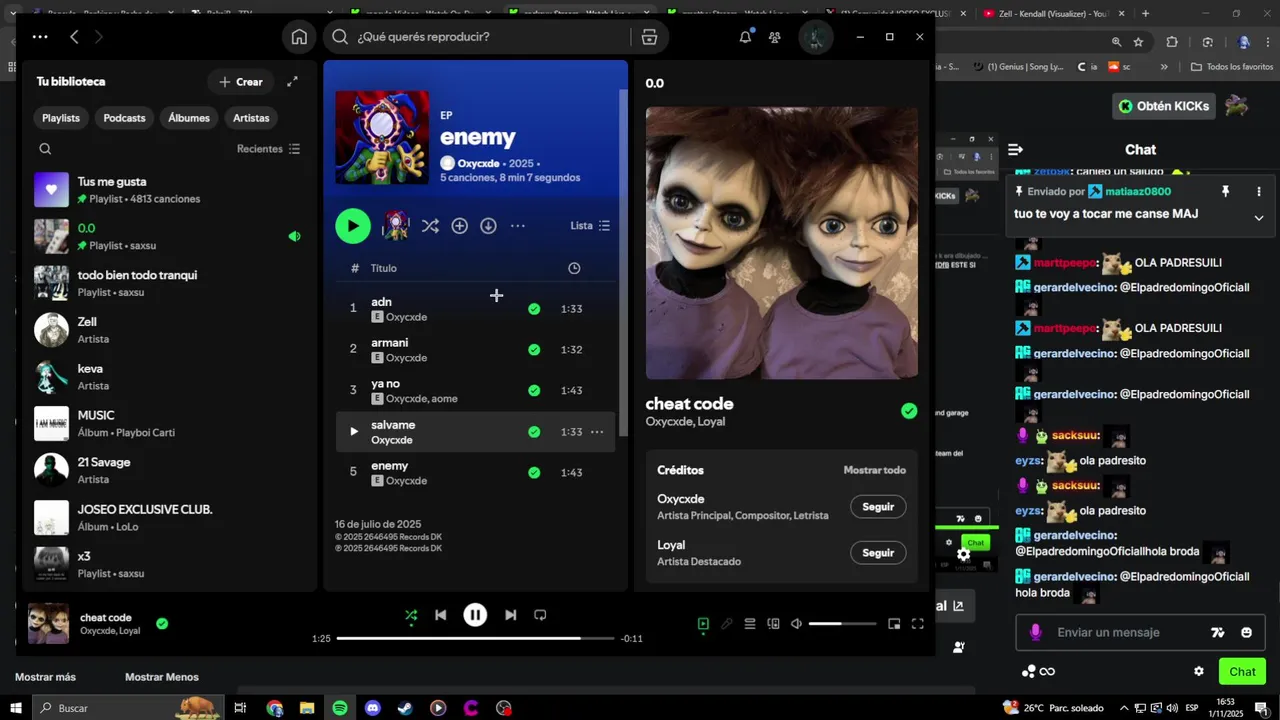1280x720 pixels.
Task: Skip to the next track
Action: [510, 615]
